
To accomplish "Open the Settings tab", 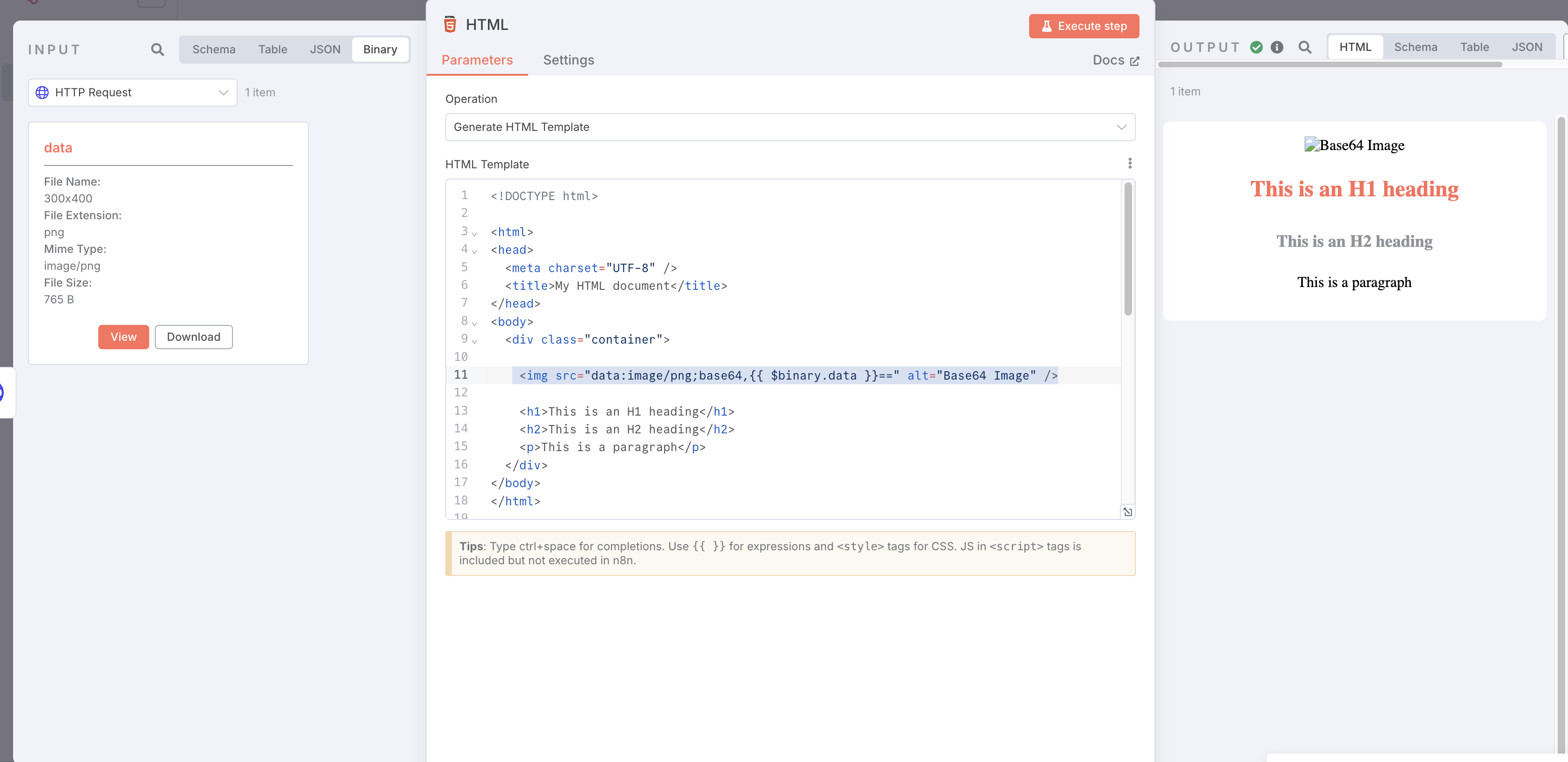I will pyautogui.click(x=568, y=60).
